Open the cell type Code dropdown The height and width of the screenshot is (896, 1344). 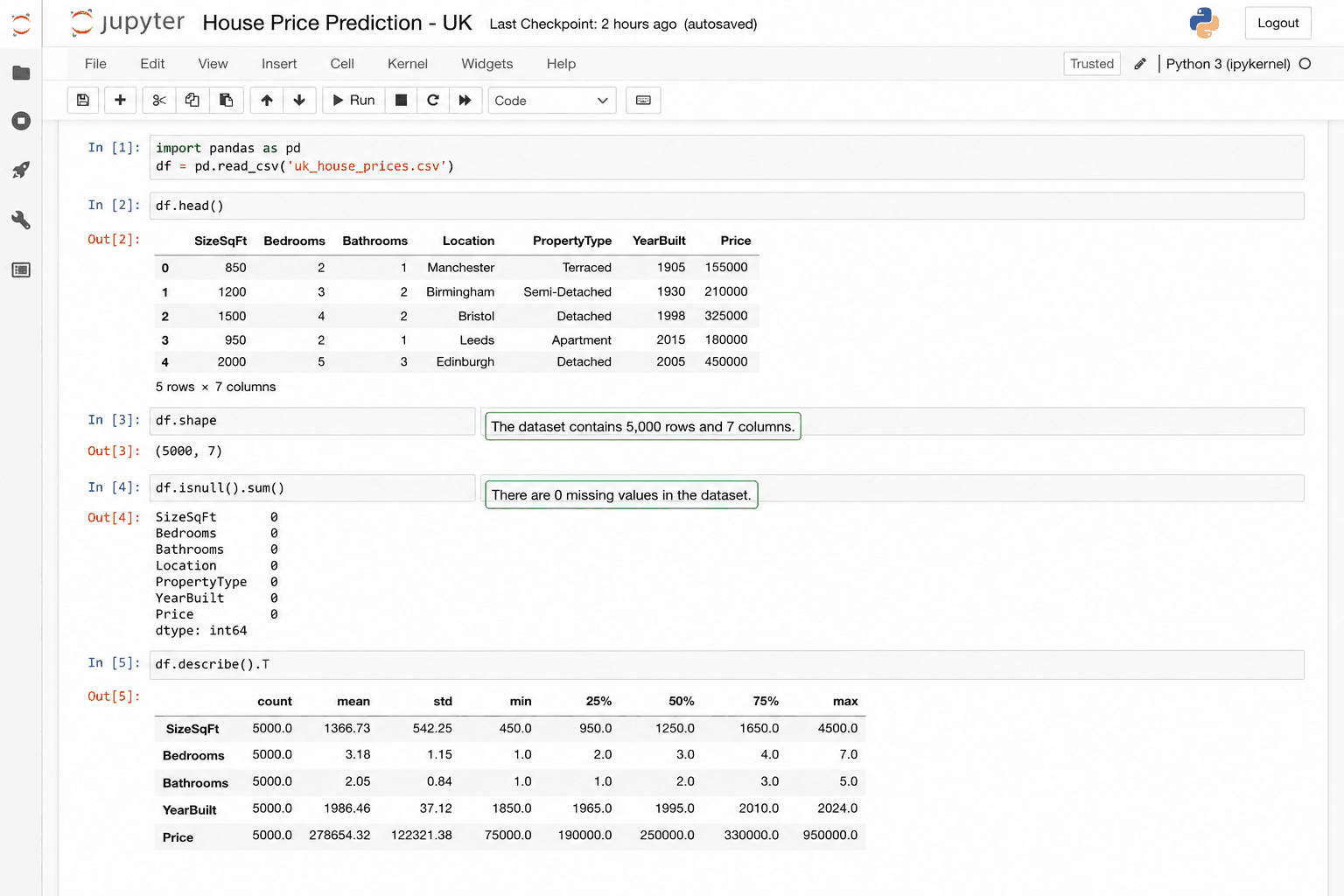[x=552, y=101]
